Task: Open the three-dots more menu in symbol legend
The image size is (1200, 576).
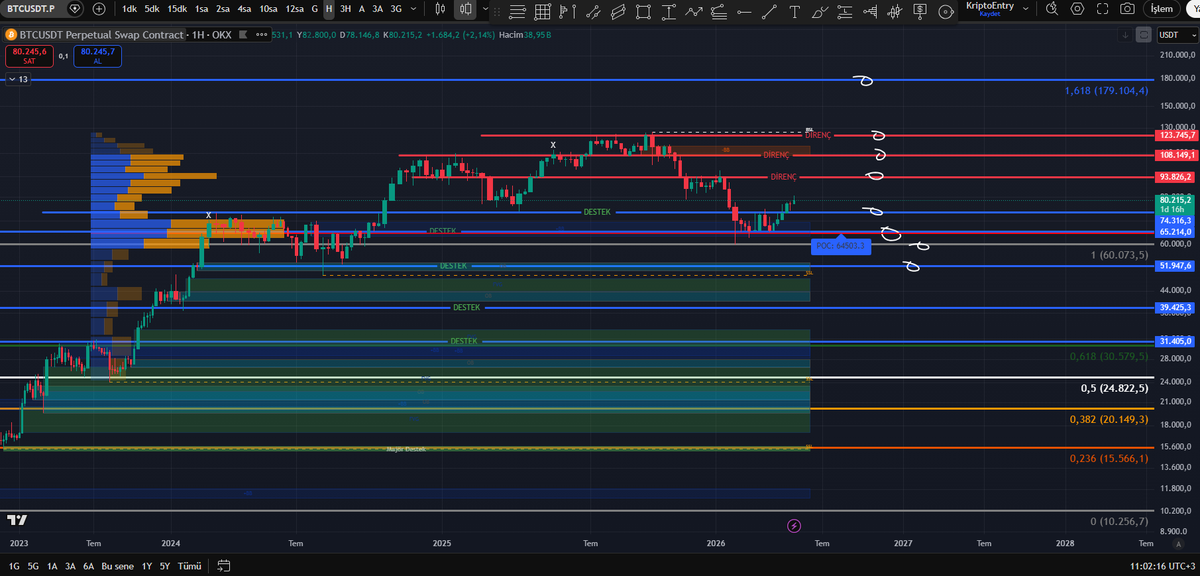Action: pyautogui.click(x=262, y=35)
